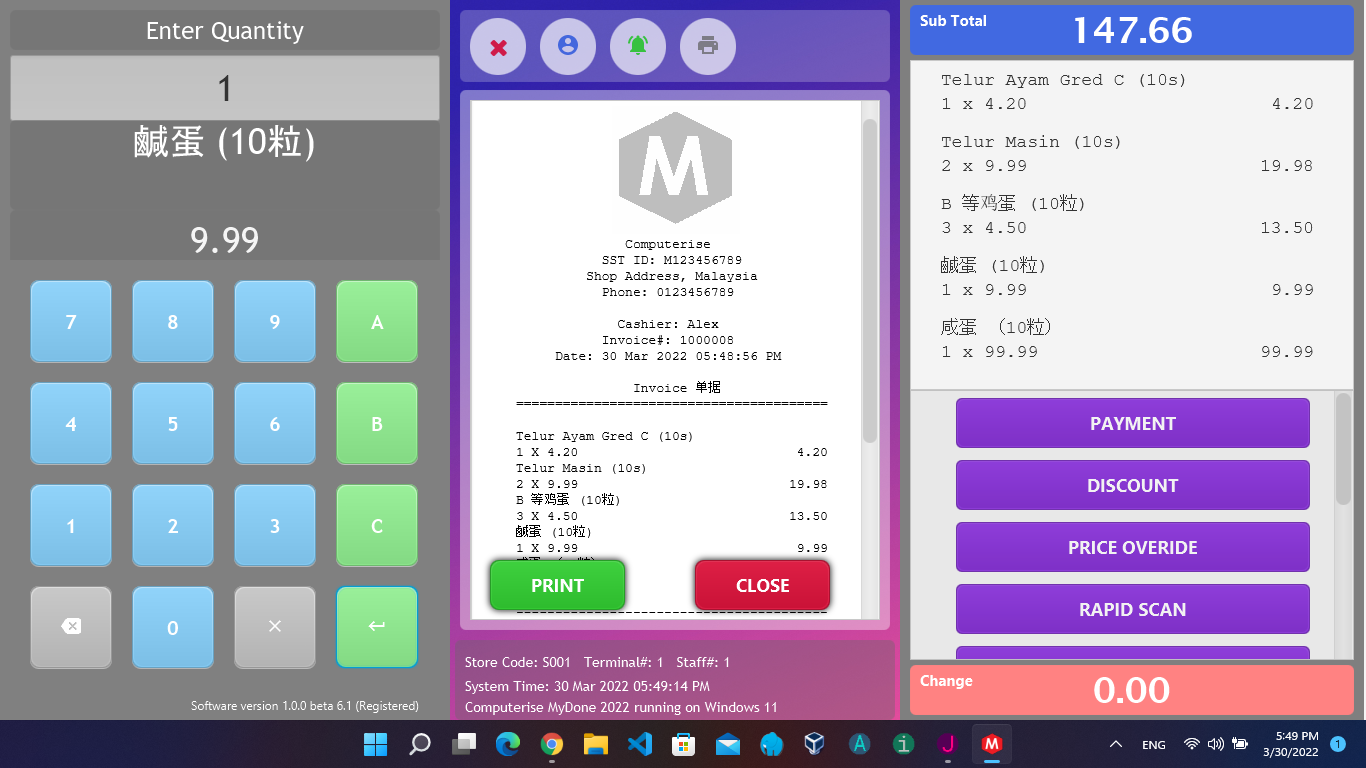Launch Google Chrome from the taskbar

click(552, 744)
